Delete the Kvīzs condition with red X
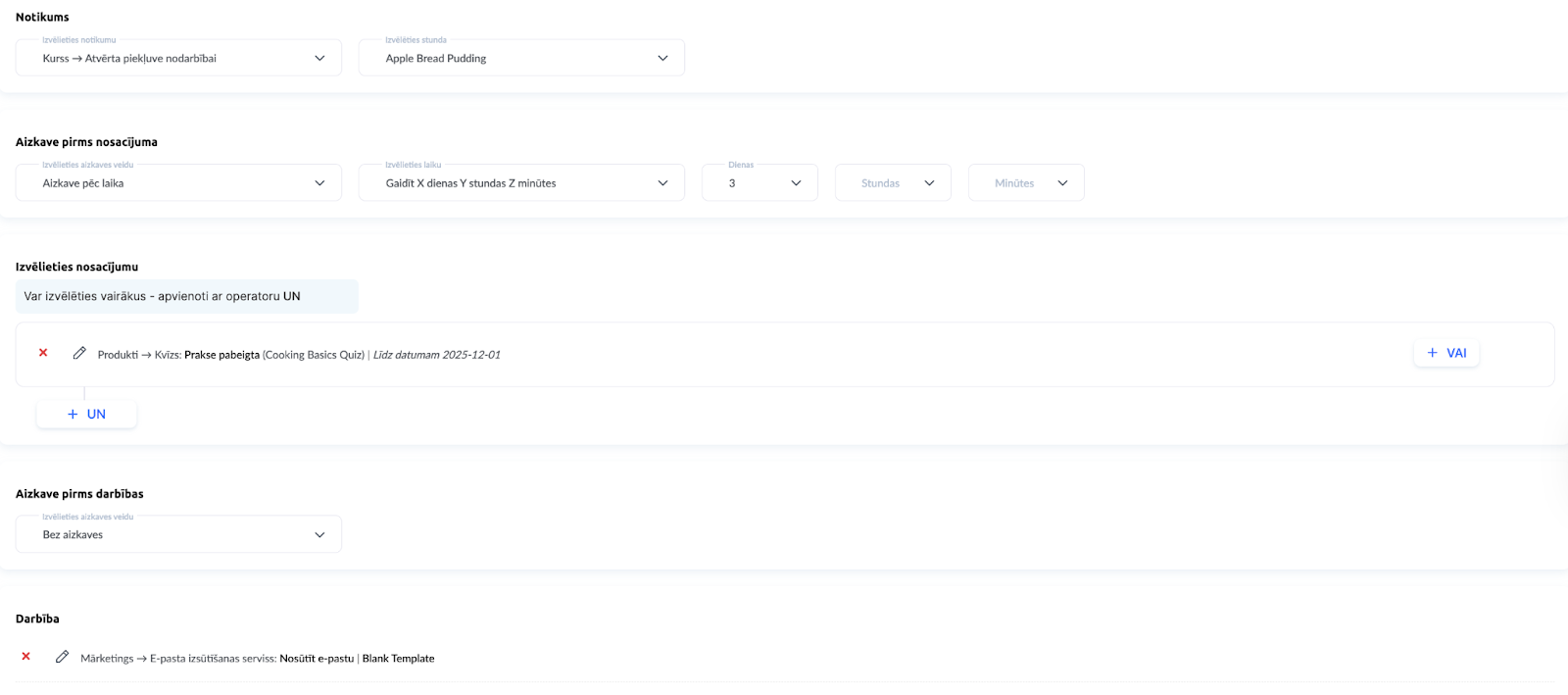This screenshot has height=695, width=1568. pos(43,353)
